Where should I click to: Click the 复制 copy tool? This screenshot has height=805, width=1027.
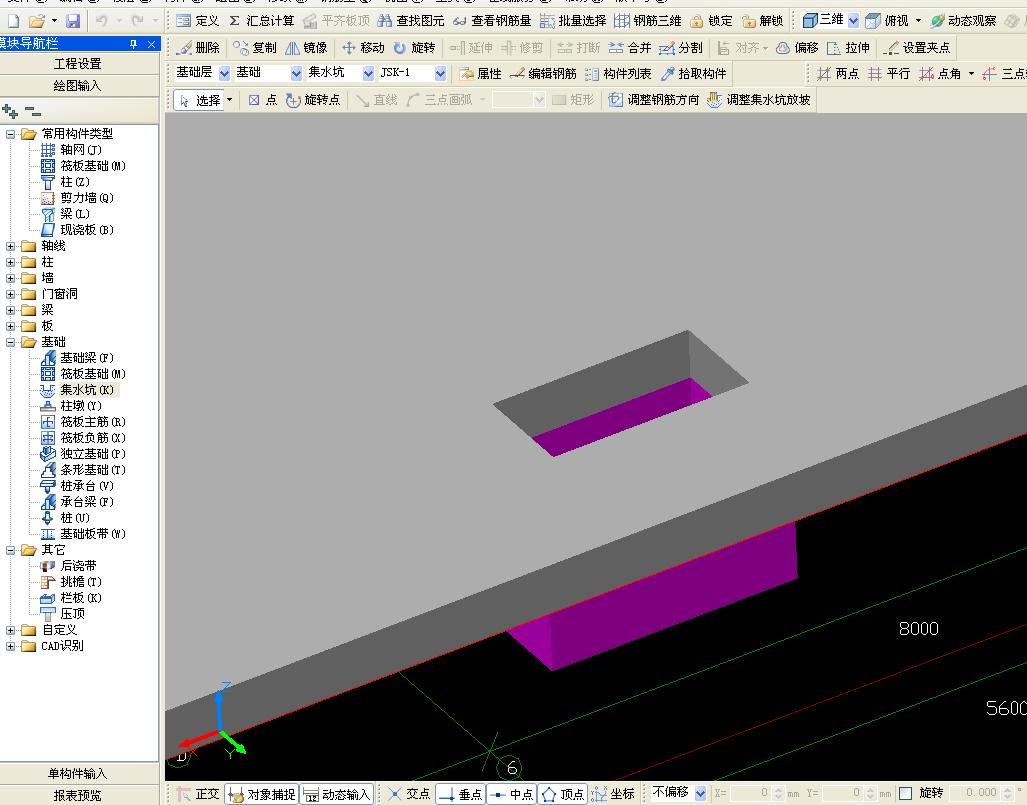point(255,48)
